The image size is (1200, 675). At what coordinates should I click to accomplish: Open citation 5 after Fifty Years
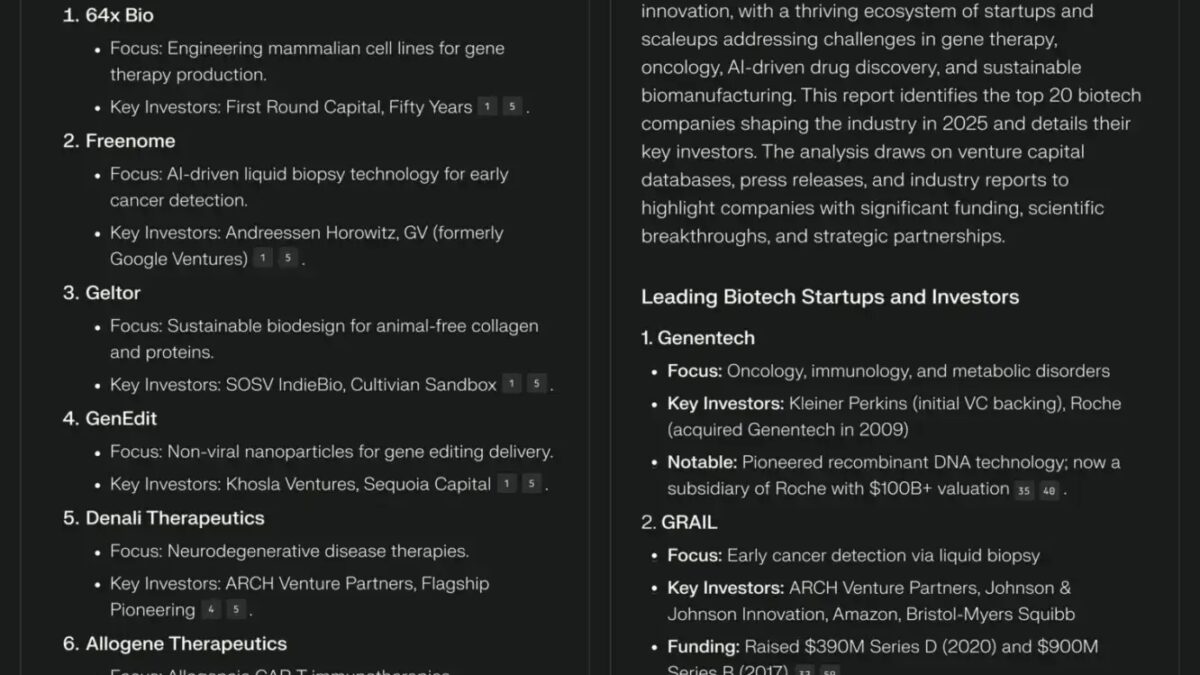pos(512,107)
